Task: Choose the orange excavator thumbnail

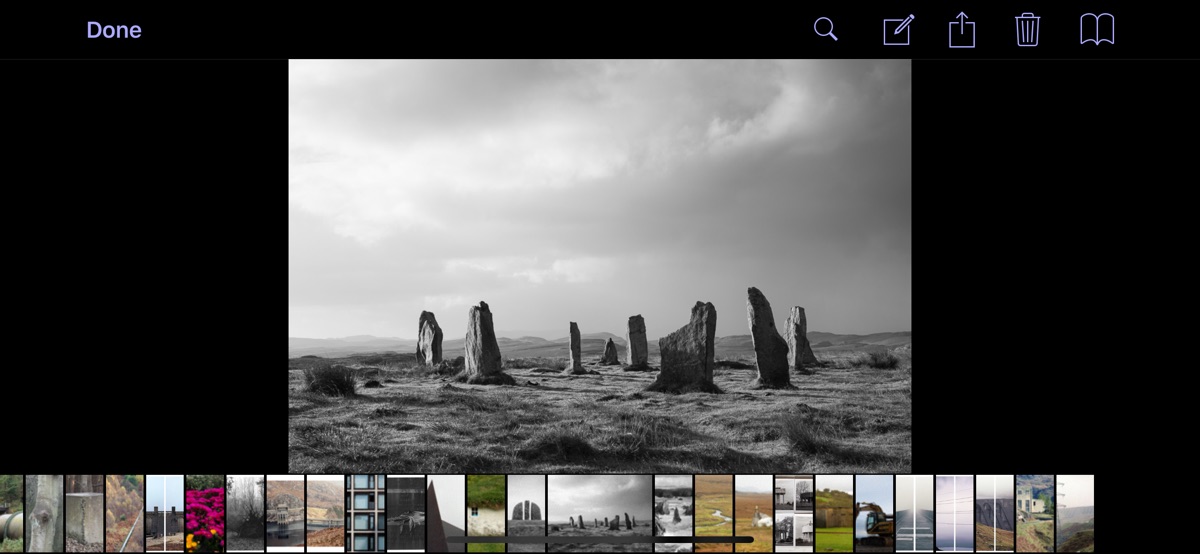Action: 874,513
